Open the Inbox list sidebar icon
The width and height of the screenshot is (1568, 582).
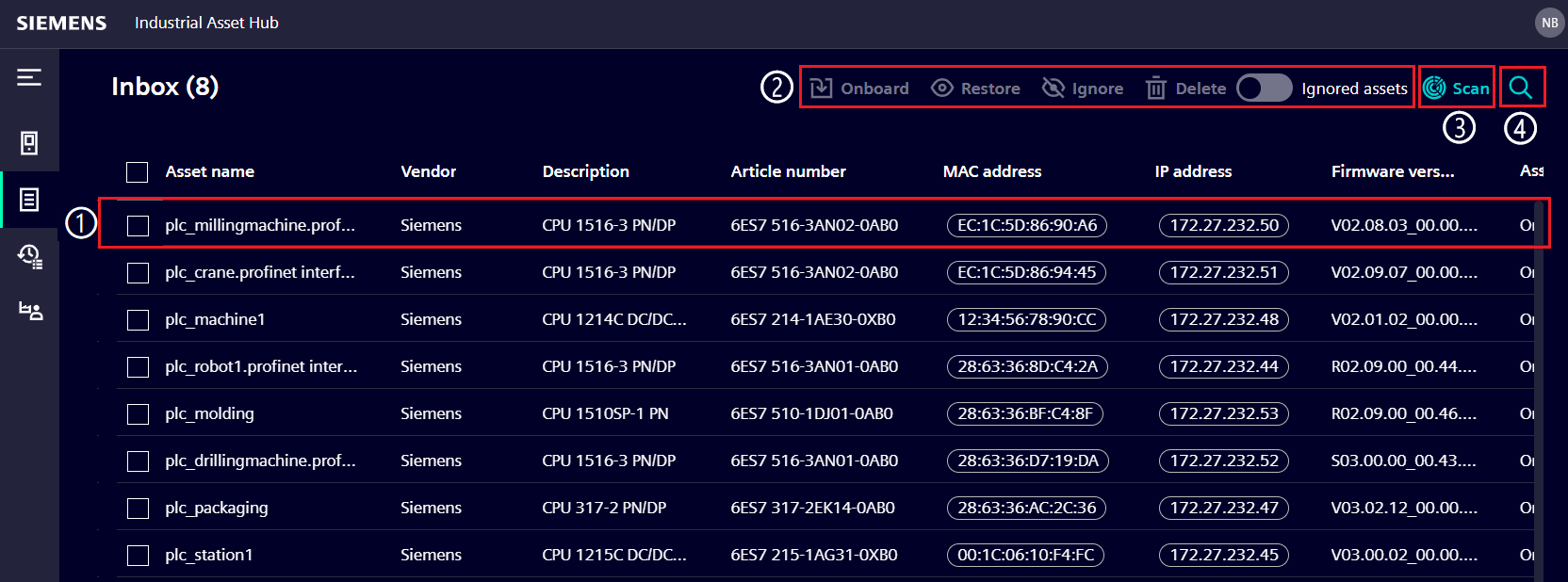pos(29,200)
